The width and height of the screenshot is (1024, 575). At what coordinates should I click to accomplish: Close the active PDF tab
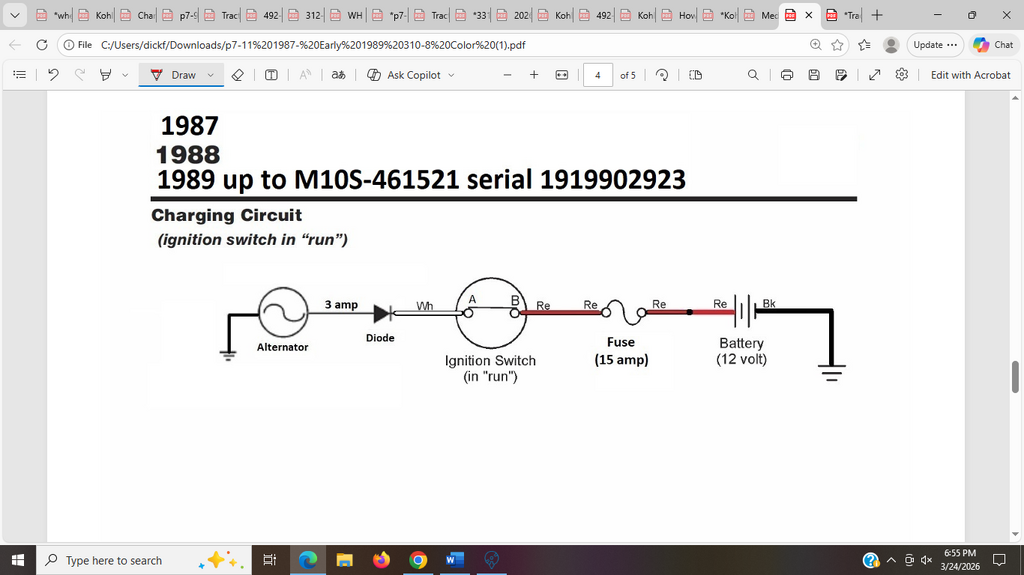pos(808,15)
